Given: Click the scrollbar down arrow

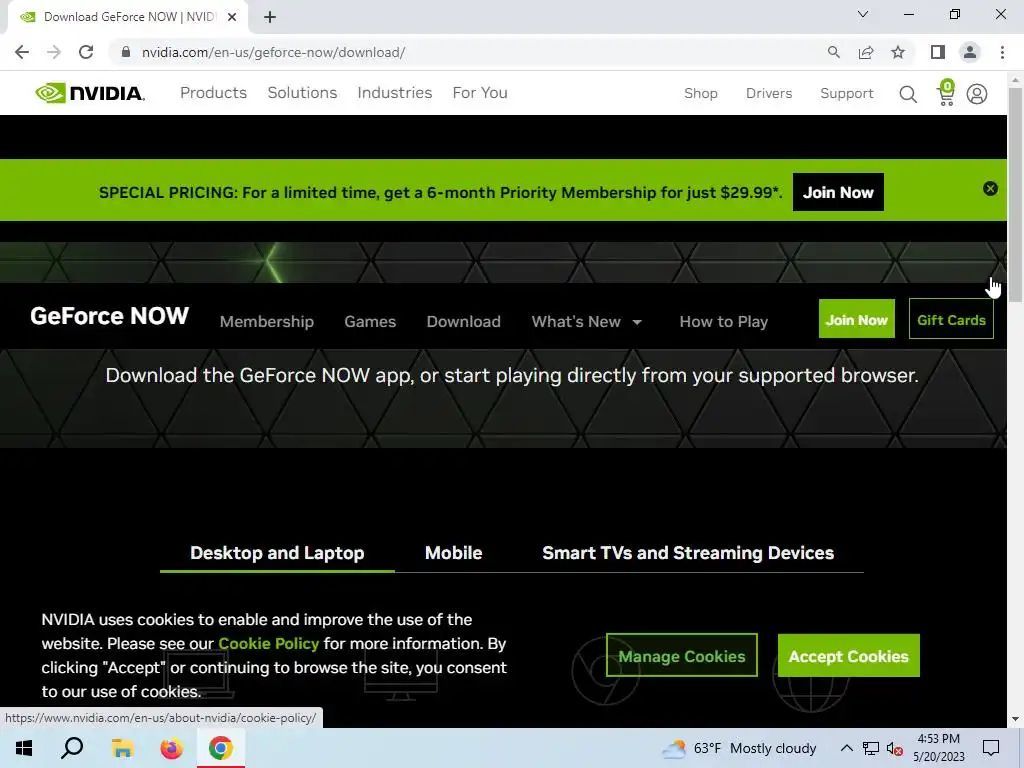Looking at the screenshot, I should (x=1016, y=720).
